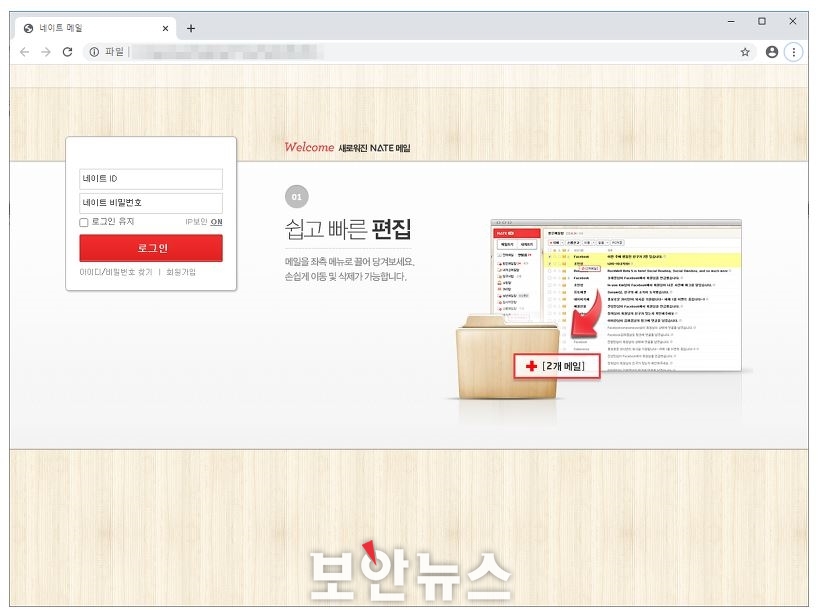This screenshot has height=616, width=821.
Task: Open the 아이디/비밀번호 찾기 link
Action: (x=116, y=272)
